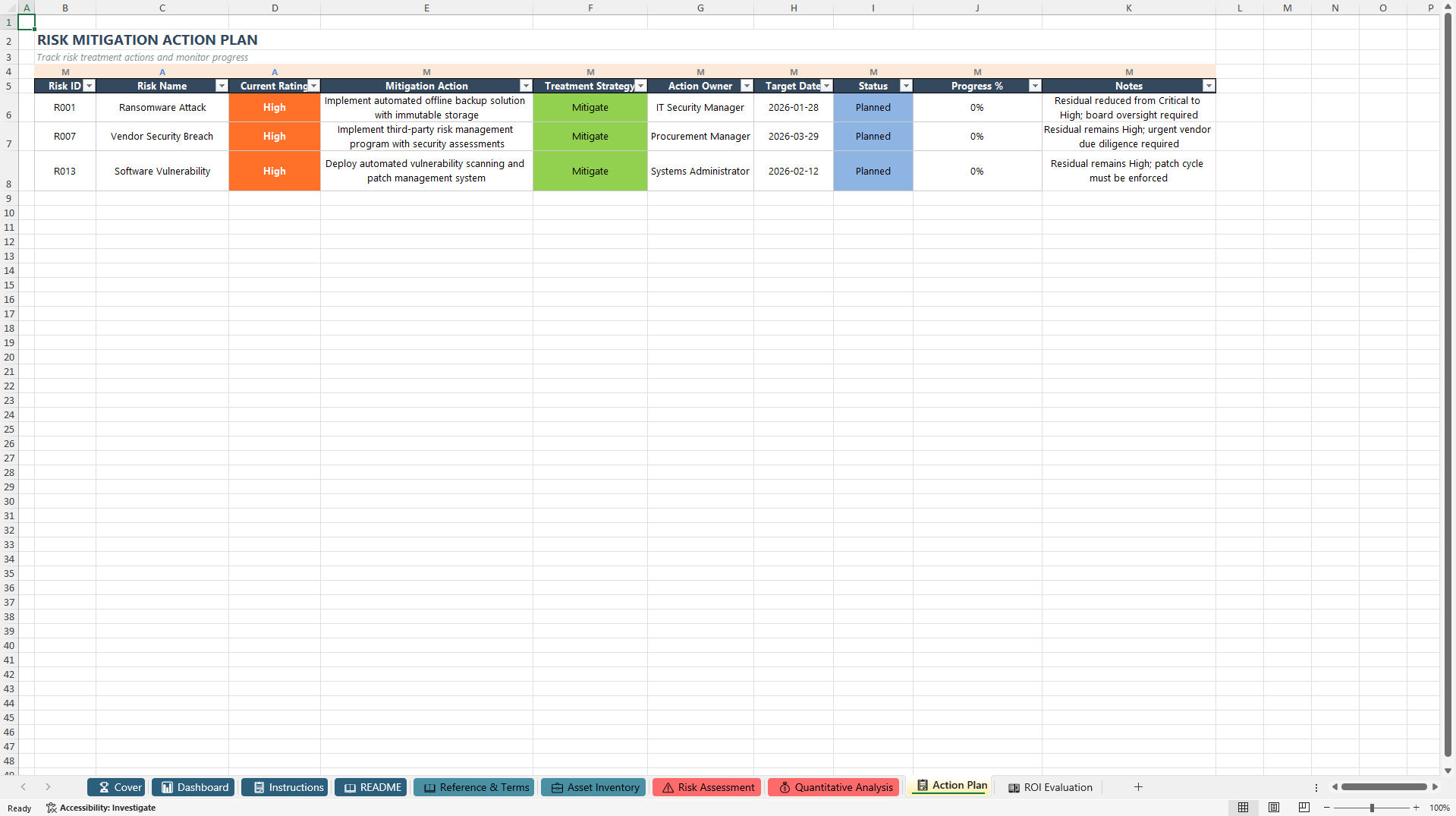Viewport: 1456px width, 816px height.
Task: Select the Systems Administrator cell
Action: tap(700, 172)
